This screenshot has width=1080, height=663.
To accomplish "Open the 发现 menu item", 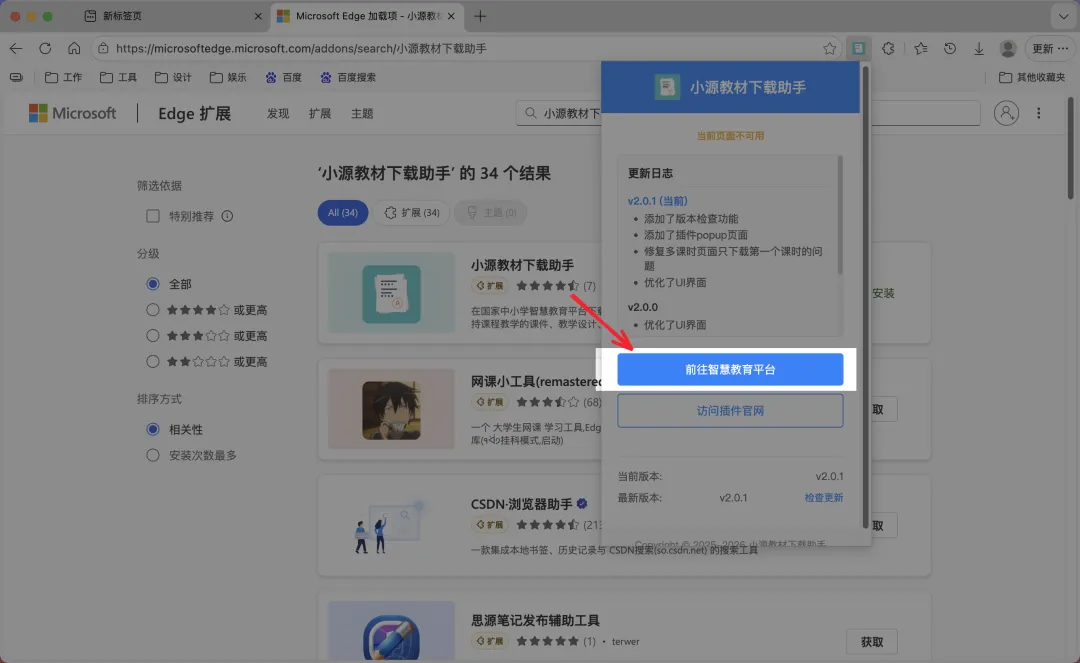I will tap(278, 114).
